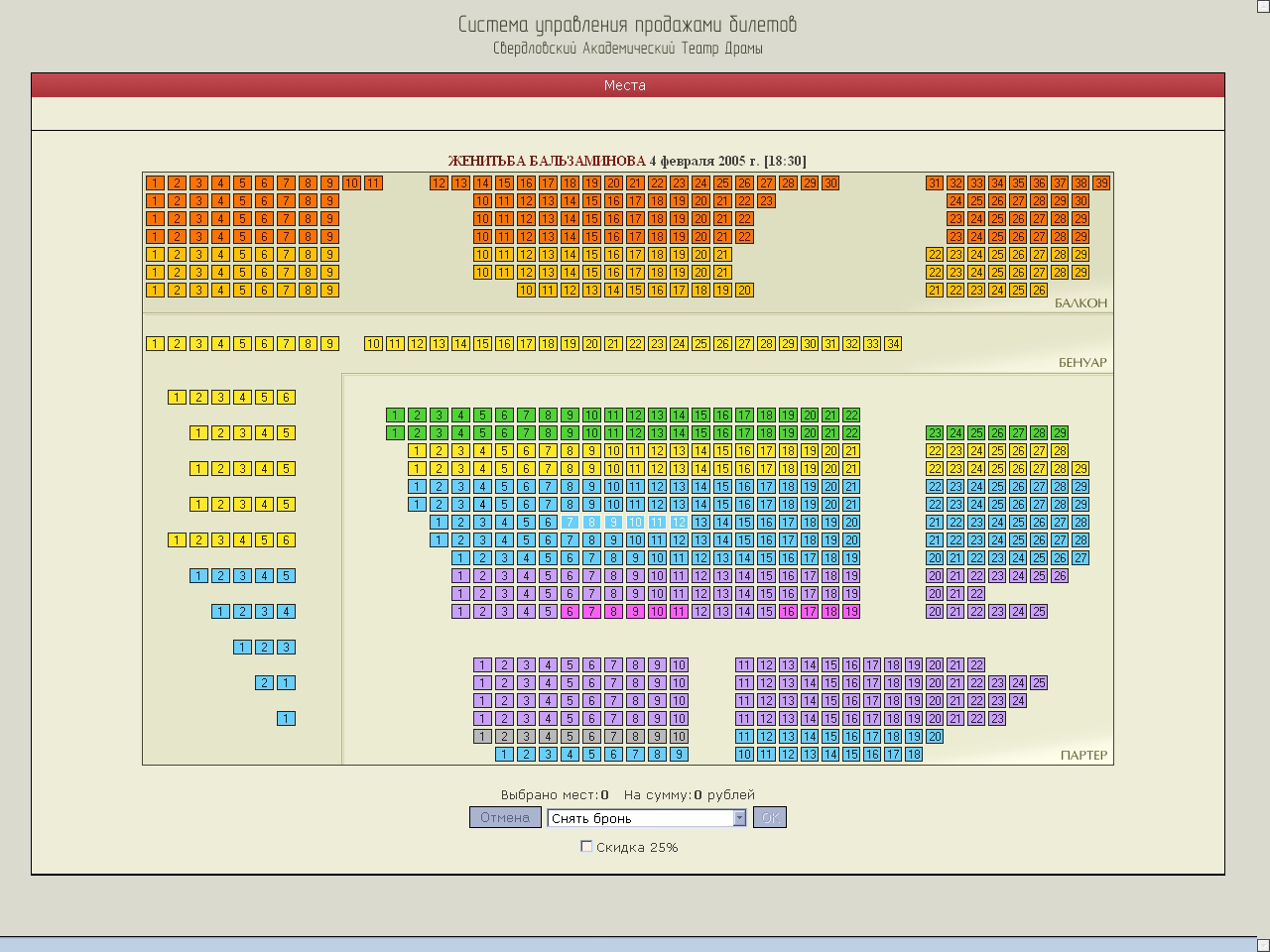Click the Выбрано мест: 0 counter

[555, 794]
